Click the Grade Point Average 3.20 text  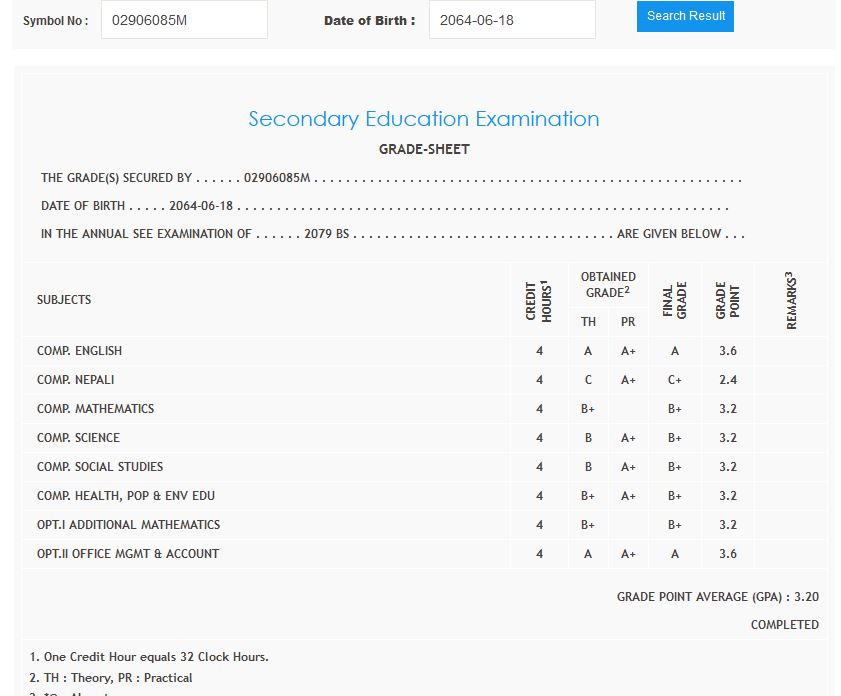[x=717, y=597]
